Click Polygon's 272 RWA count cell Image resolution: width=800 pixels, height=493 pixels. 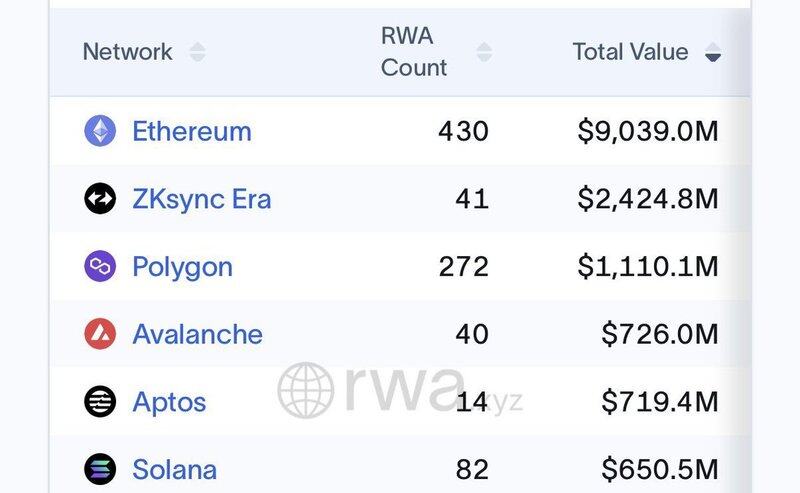[463, 267]
